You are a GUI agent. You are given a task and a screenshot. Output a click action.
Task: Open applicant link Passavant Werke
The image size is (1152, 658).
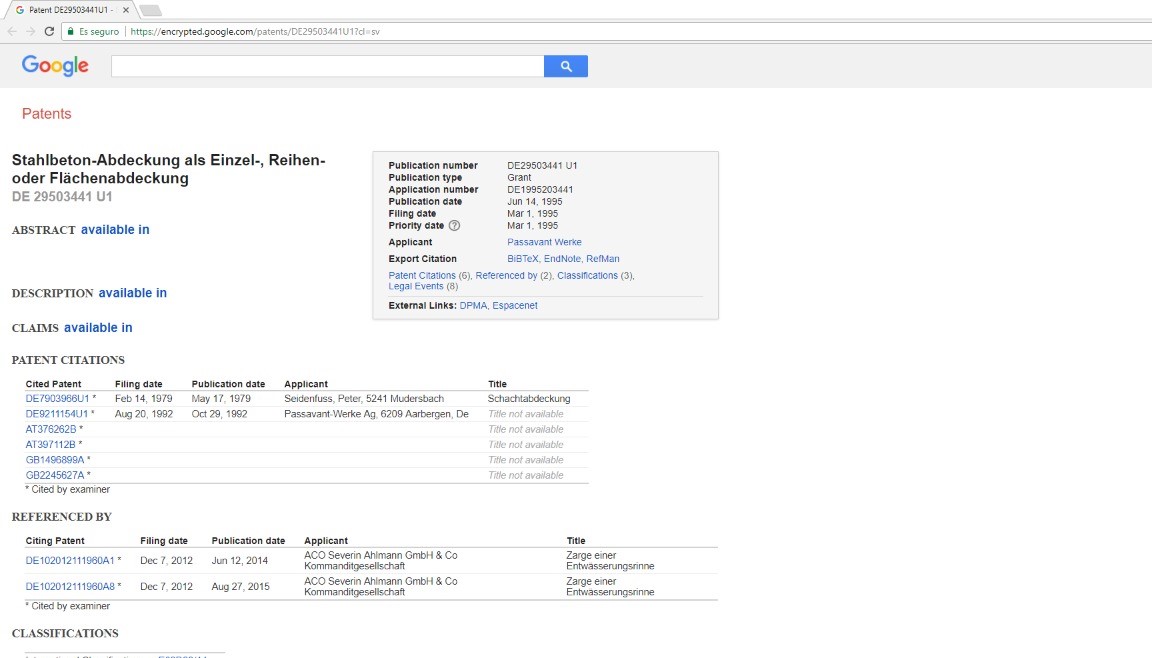coord(544,242)
